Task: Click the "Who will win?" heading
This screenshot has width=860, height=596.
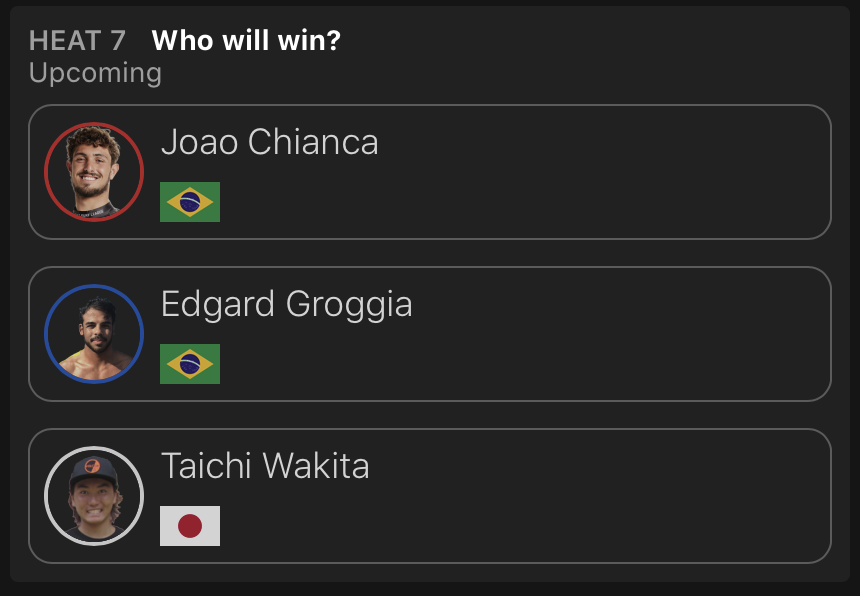Action: click(x=246, y=41)
